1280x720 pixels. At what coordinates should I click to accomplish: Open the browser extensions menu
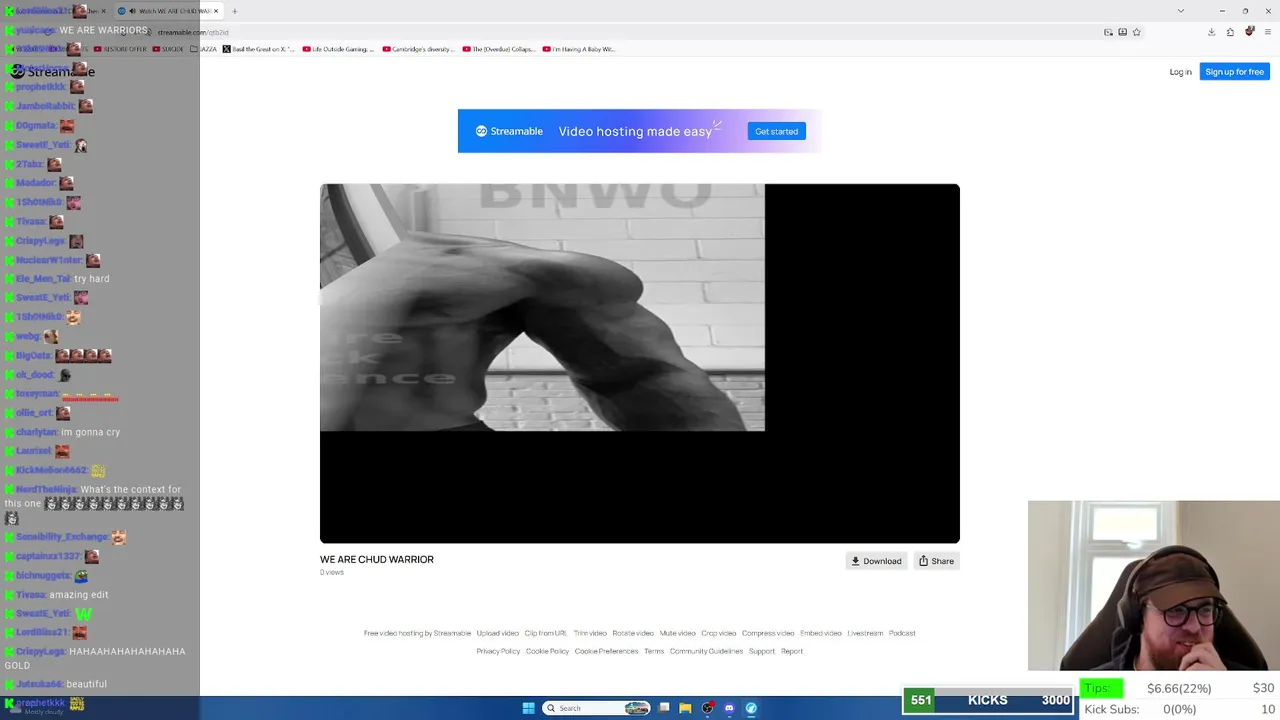[1230, 32]
